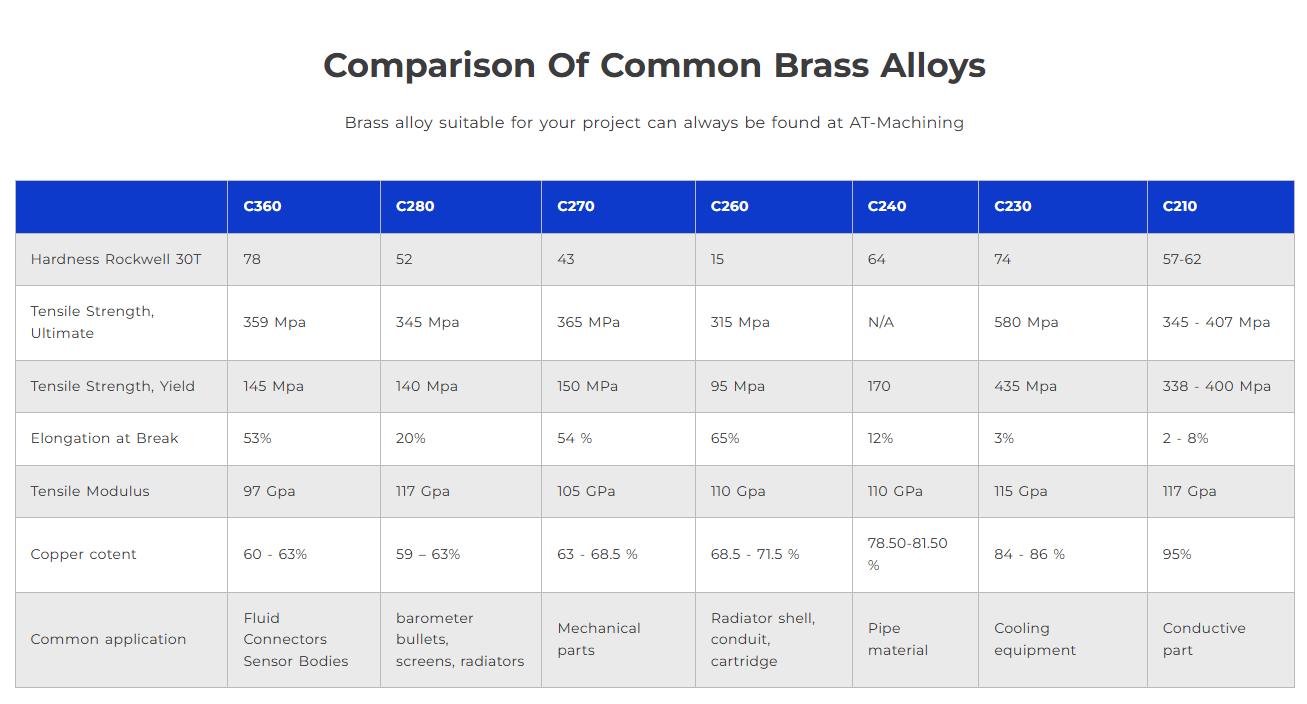Click the 78.50-81.50 % copper content cell

point(916,555)
